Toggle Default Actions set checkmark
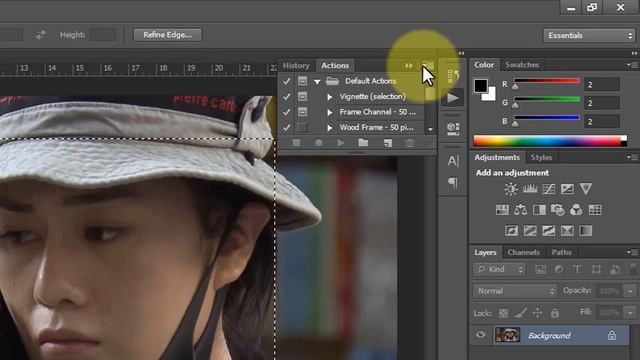640x360 pixels. point(287,81)
